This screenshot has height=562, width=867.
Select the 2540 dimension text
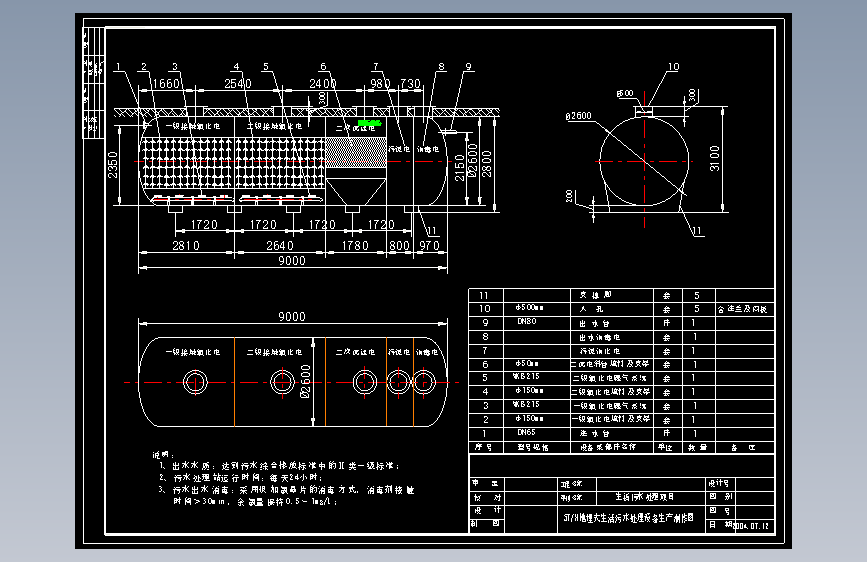(x=238, y=84)
